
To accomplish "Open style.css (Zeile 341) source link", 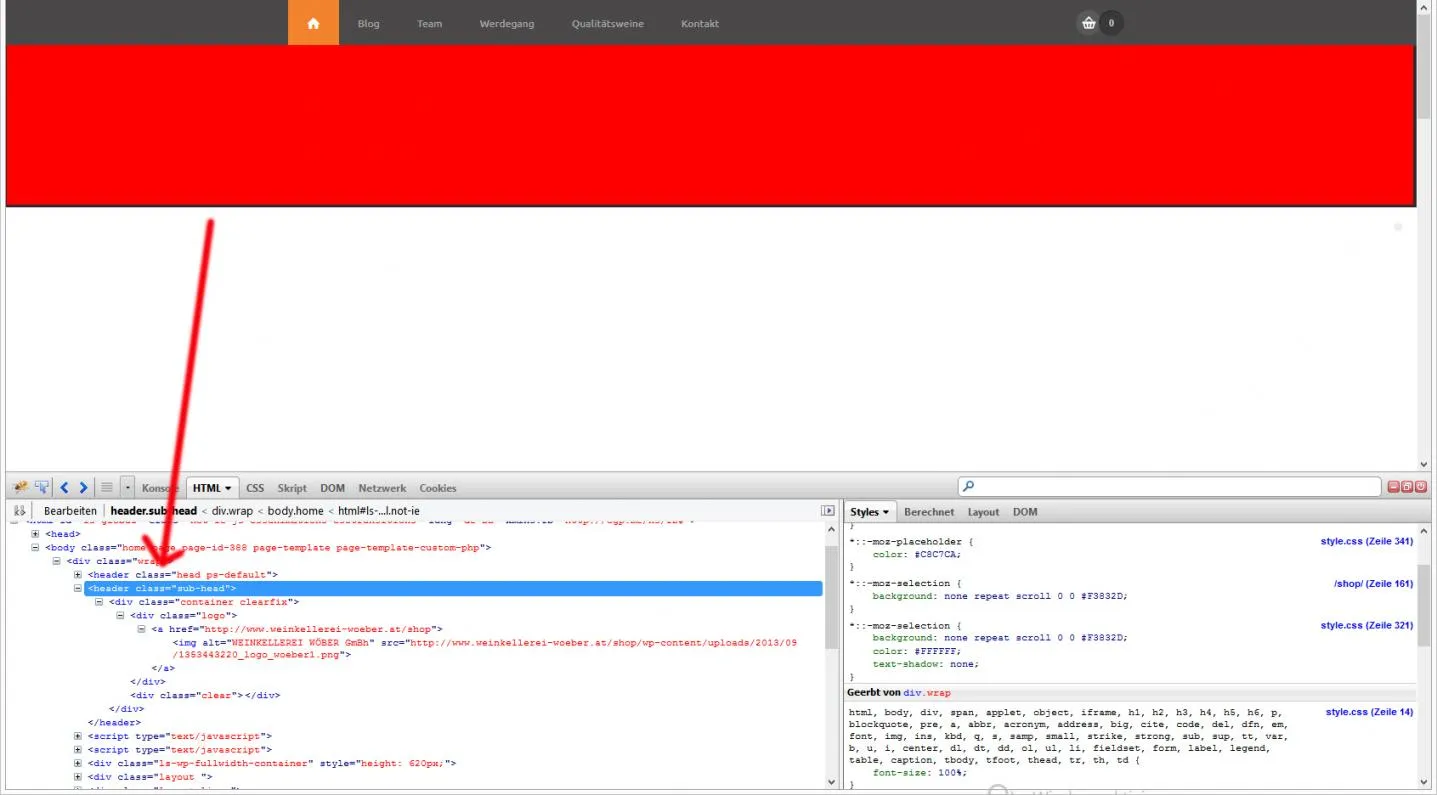I will coord(1366,541).
